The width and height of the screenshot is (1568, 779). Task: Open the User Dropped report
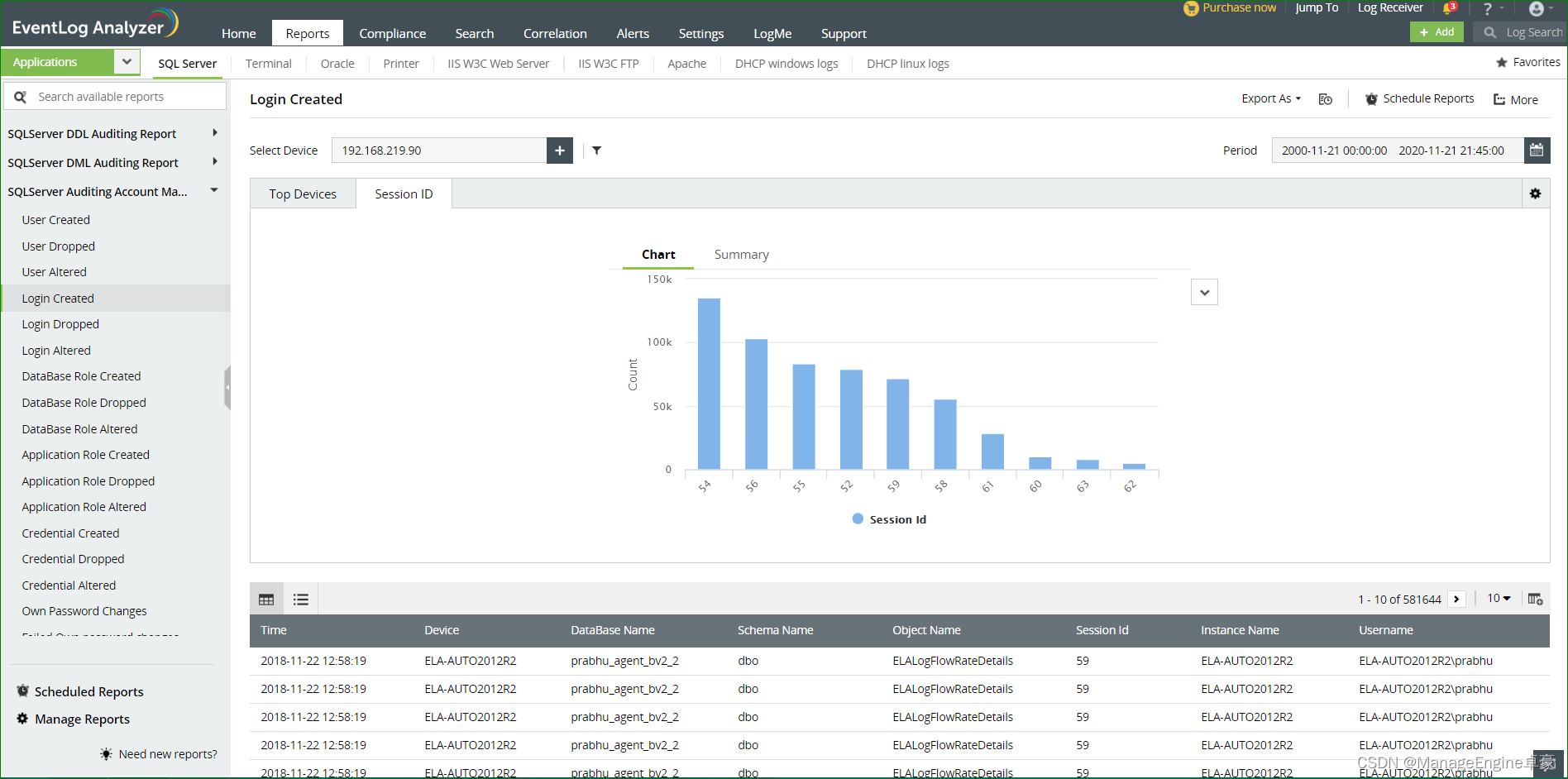(x=59, y=246)
